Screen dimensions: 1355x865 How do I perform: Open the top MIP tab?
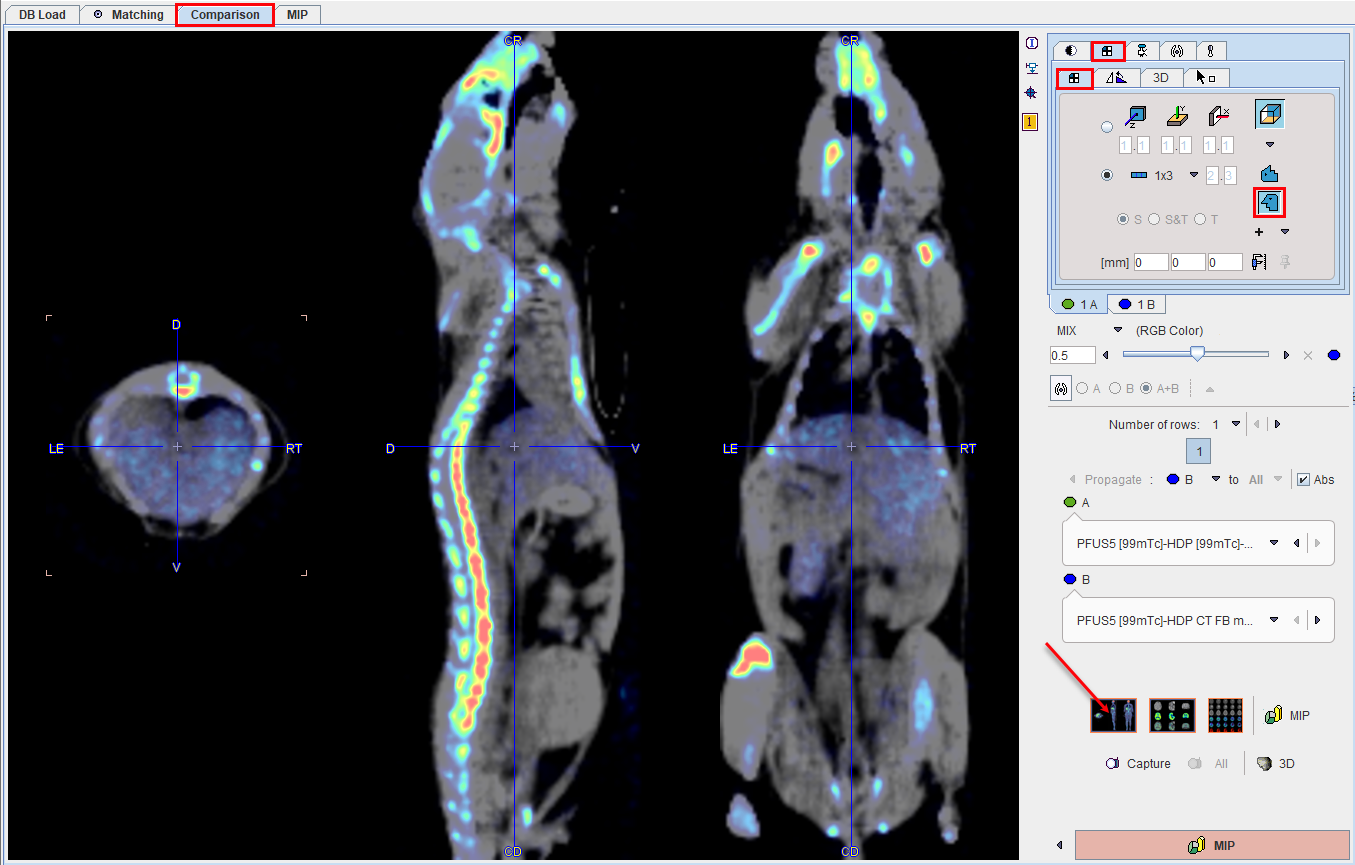coord(297,15)
